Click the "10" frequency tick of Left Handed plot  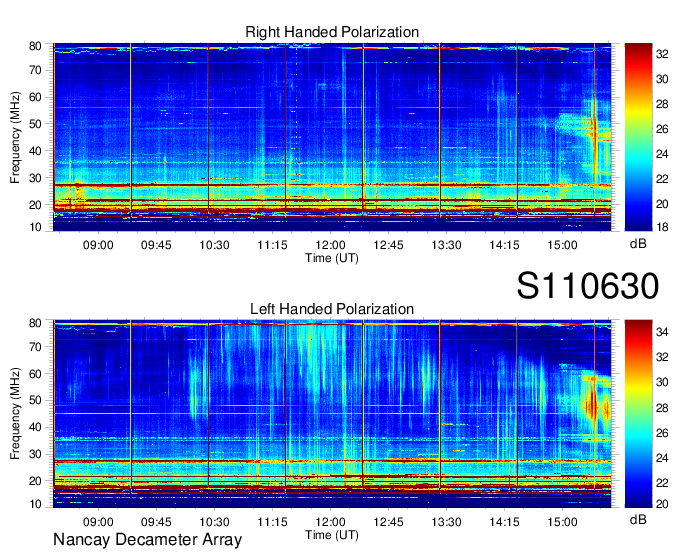(x=35, y=504)
